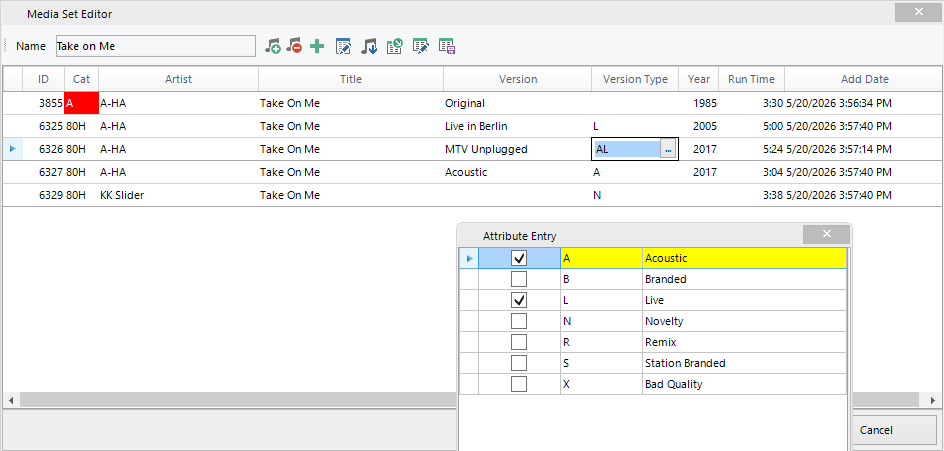Check the Station Branded attribute checkbox

[519, 364]
